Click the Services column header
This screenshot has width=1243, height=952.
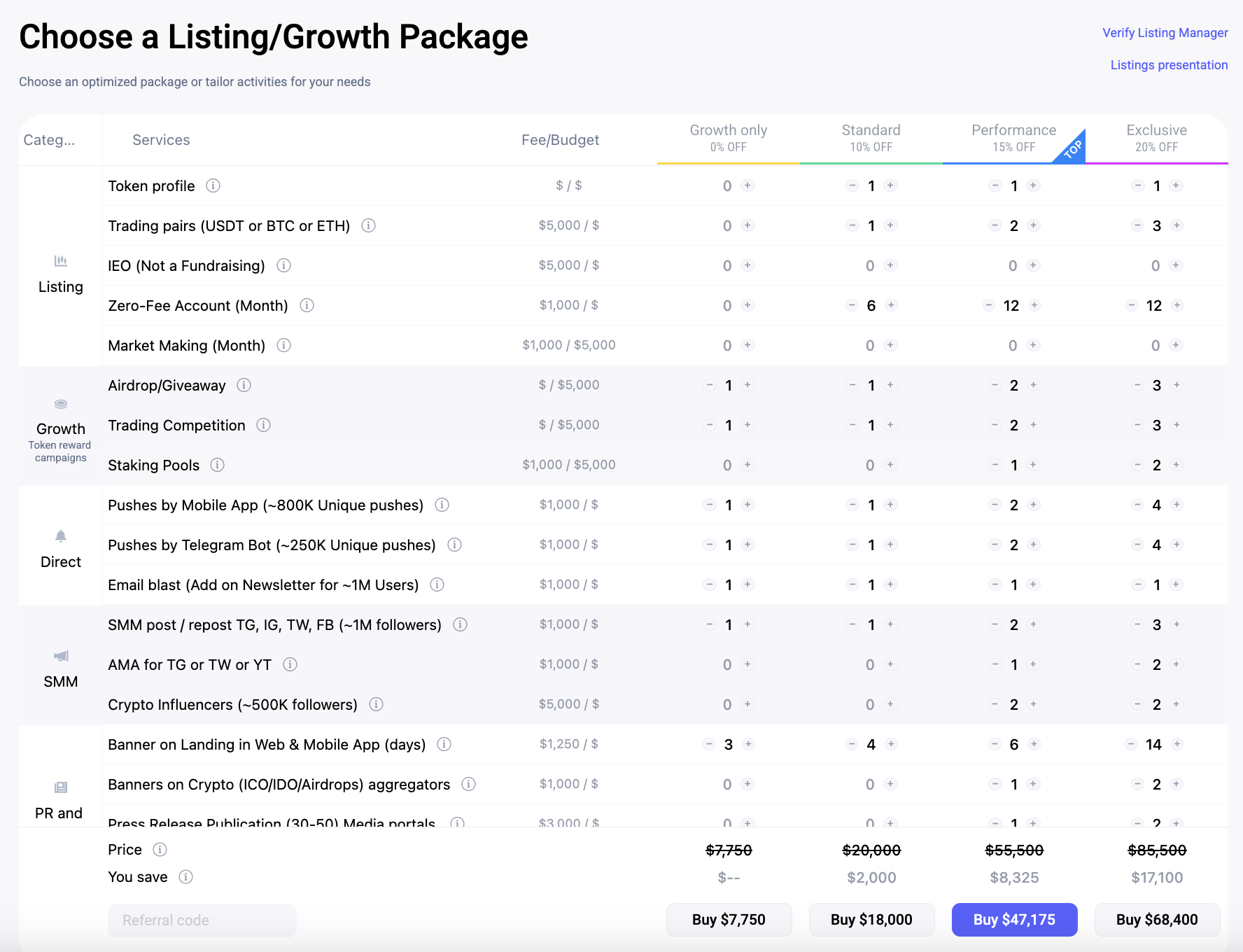(x=161, y=140)
